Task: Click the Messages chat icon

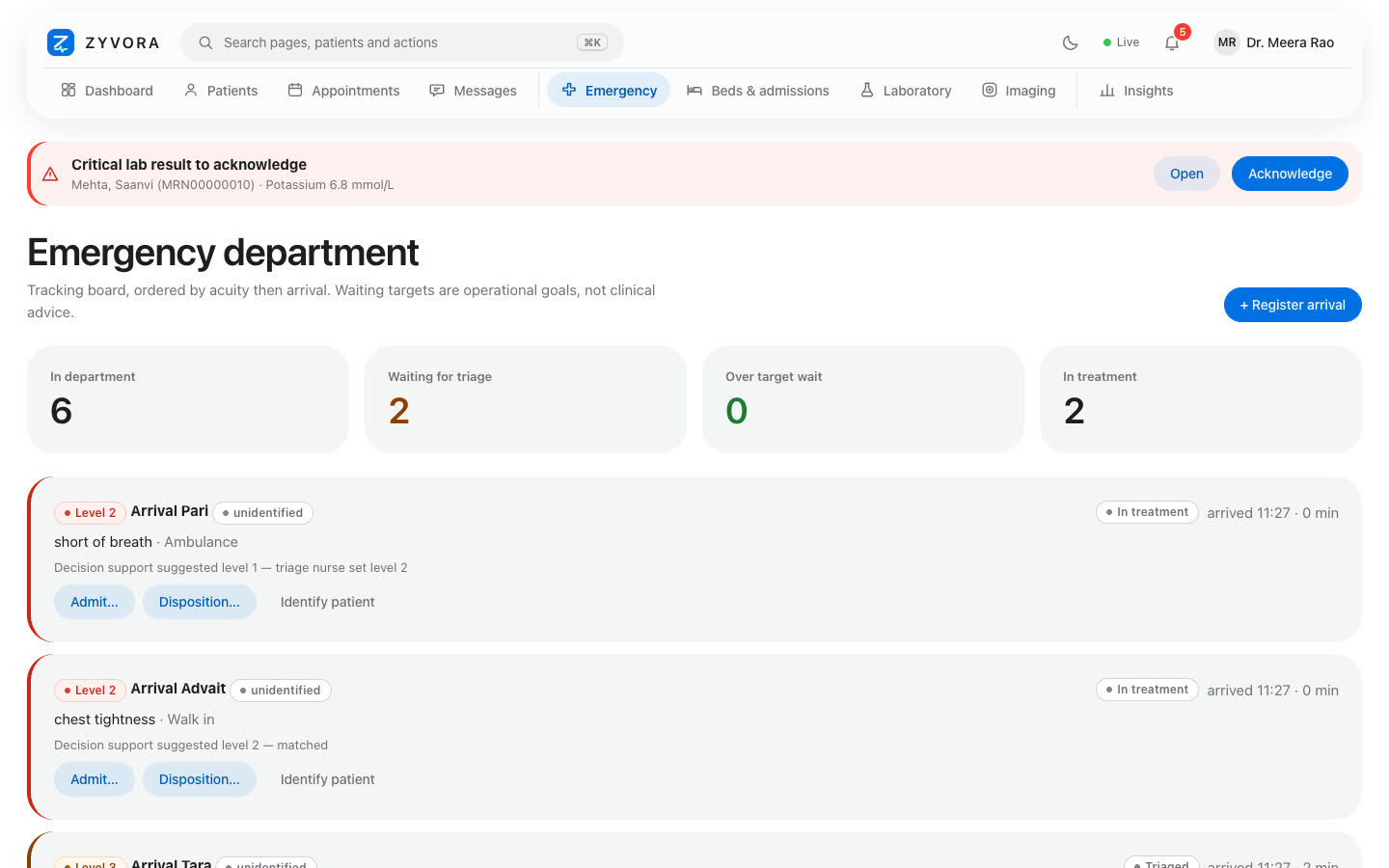Action: pyautogui.click(x=437, y=90)
